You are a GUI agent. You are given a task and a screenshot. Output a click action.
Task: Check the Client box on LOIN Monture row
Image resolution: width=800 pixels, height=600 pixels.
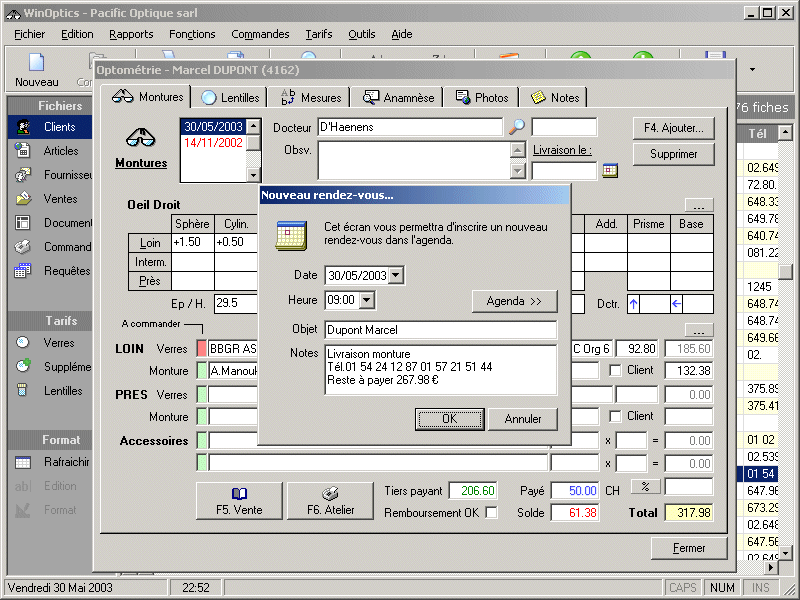616,371
